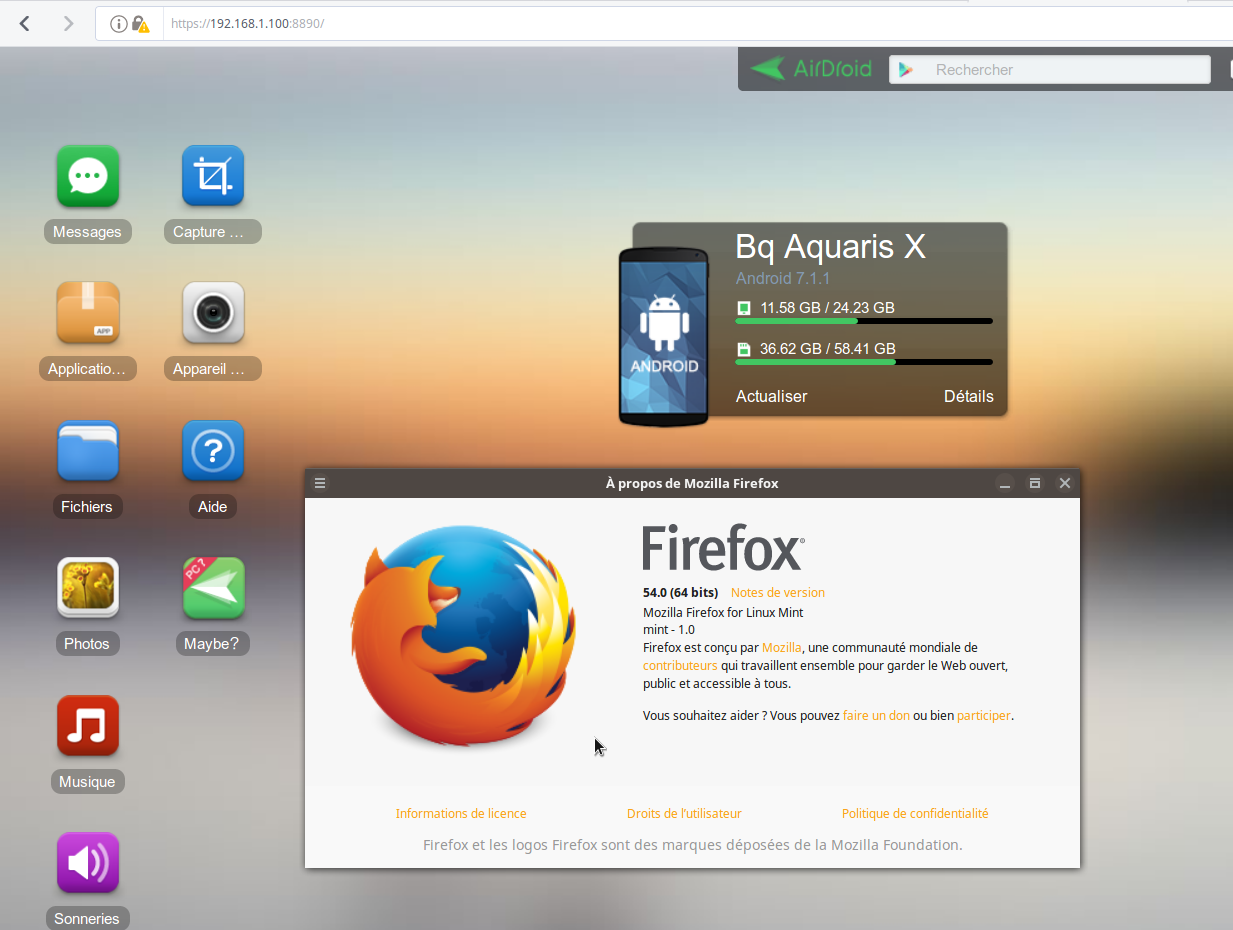
Task: Click the insecure connection padlock warning icon
Action: [x=141, y=24]
